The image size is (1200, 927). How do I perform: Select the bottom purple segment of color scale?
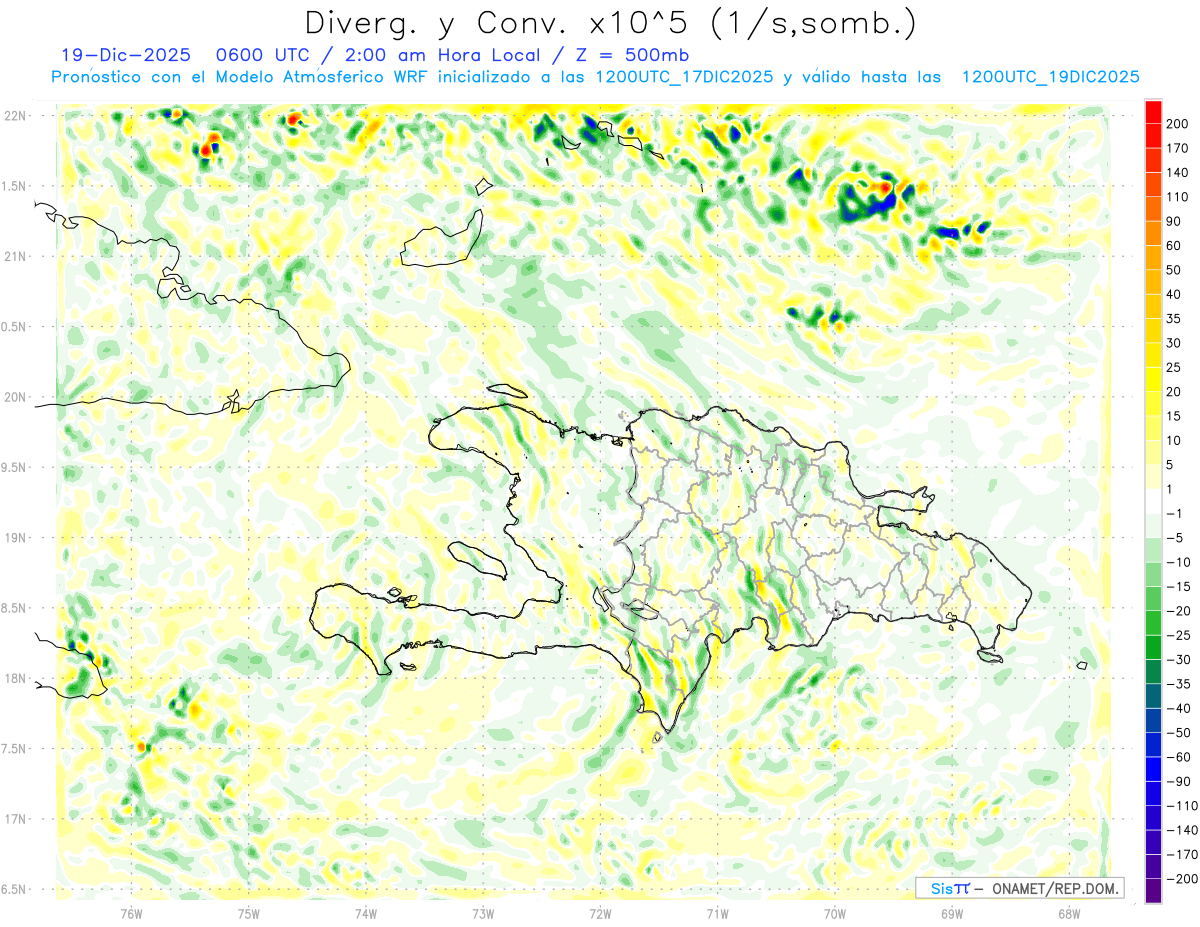coord(1153,892)
